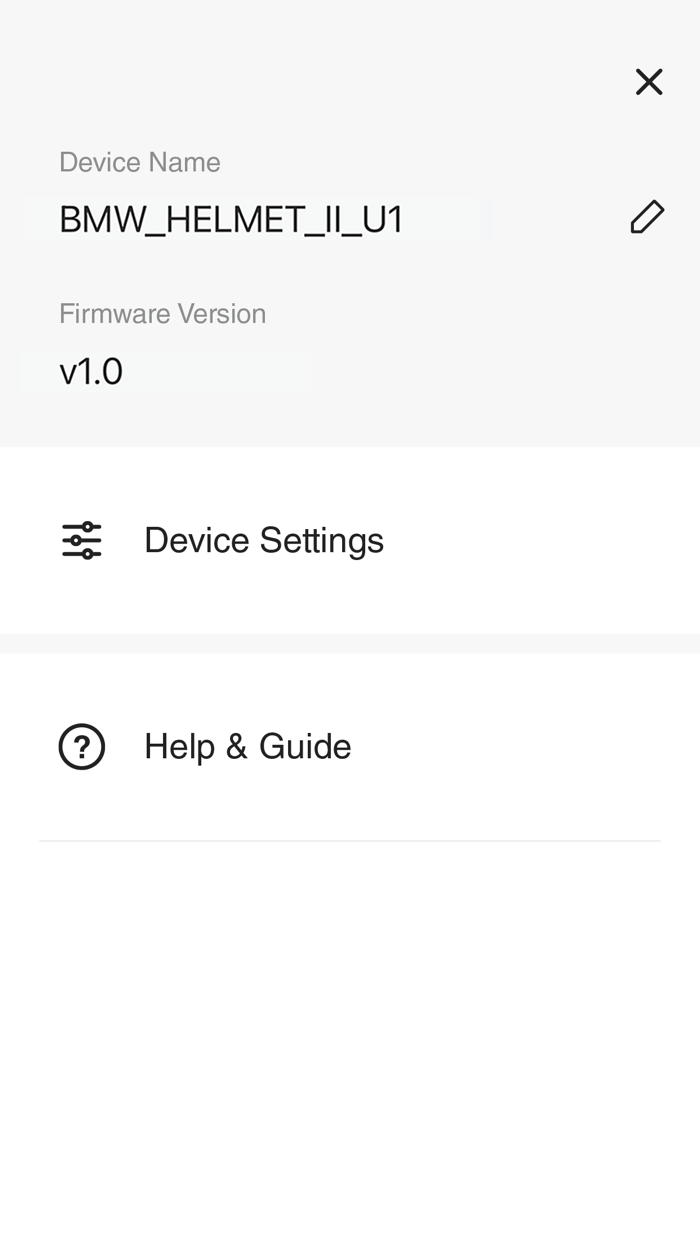Image resolution: width=700 pixels, height=1244 pixels.
Task: Close the device info panel
Action: point(649,82)
